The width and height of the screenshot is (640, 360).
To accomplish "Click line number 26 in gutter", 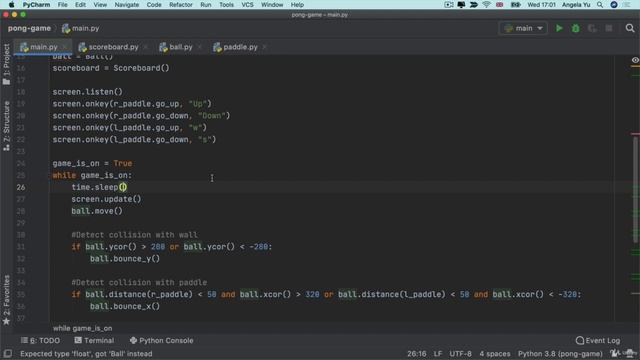I will 21,187.
